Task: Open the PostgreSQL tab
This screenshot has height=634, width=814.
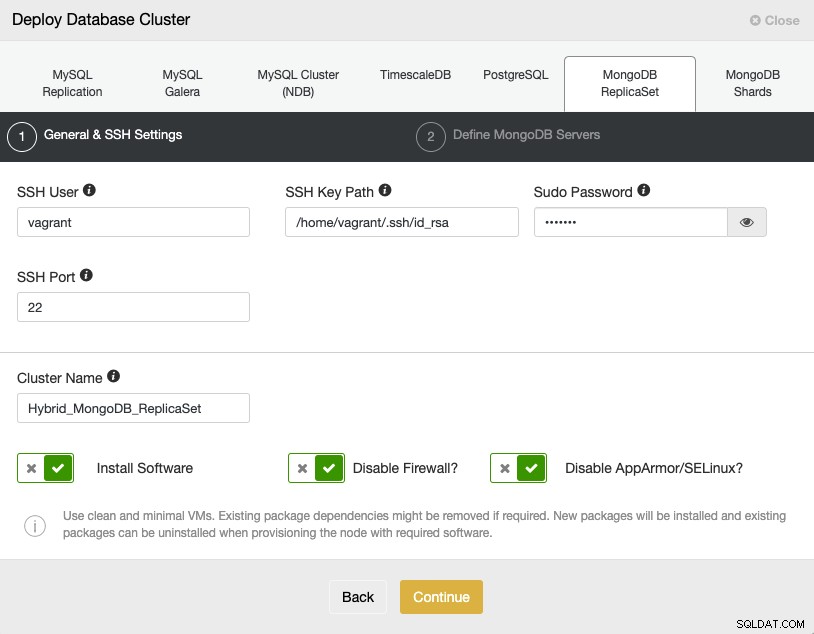Action: (x=515, y=75)
